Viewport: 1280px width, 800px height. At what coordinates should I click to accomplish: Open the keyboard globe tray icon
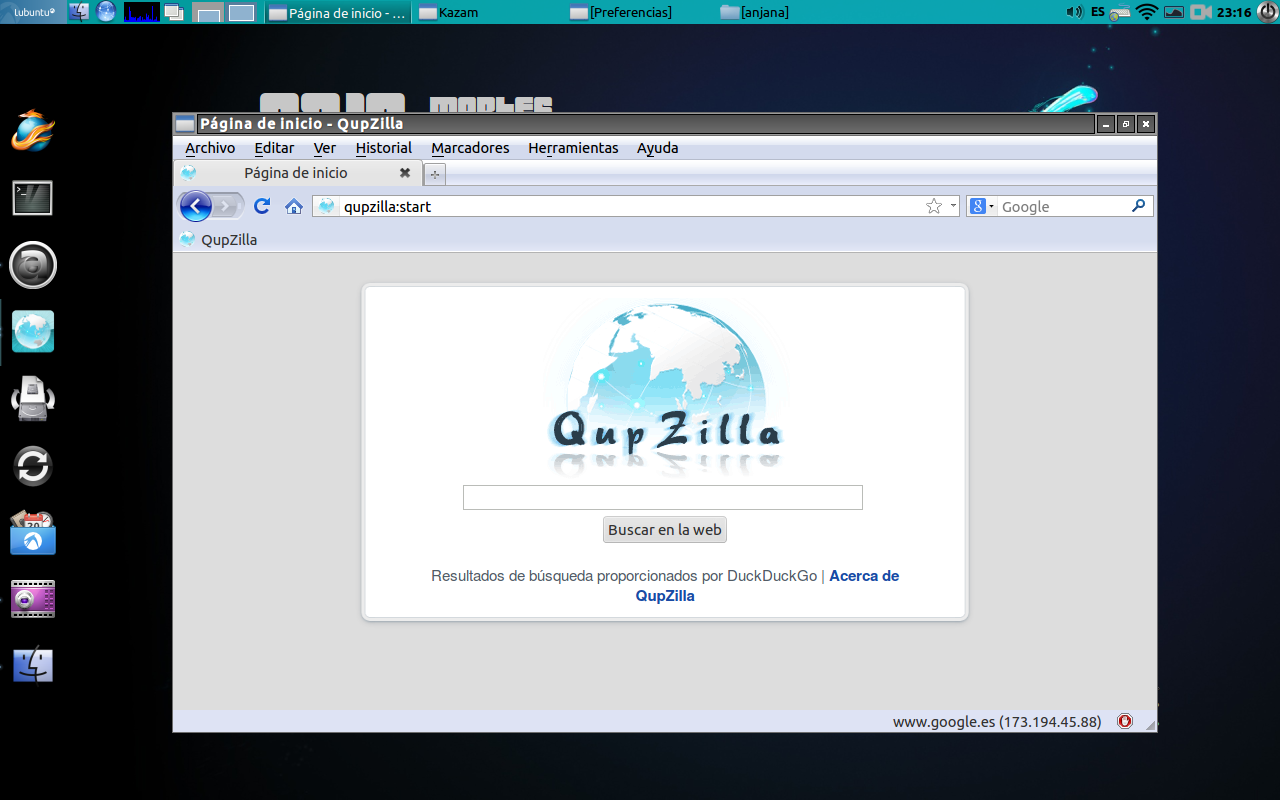[x=1121, y=12]
